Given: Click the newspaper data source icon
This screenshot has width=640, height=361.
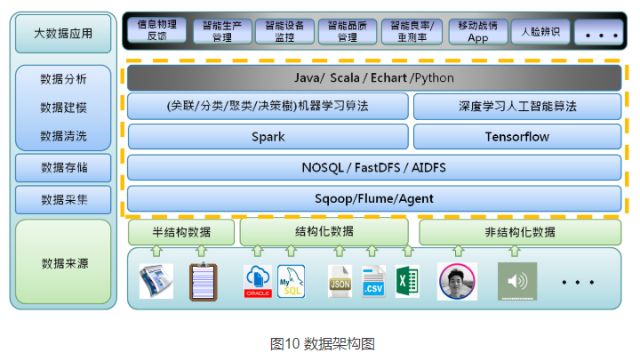Looking at the screenshot, I should click(x=156, y=281).
